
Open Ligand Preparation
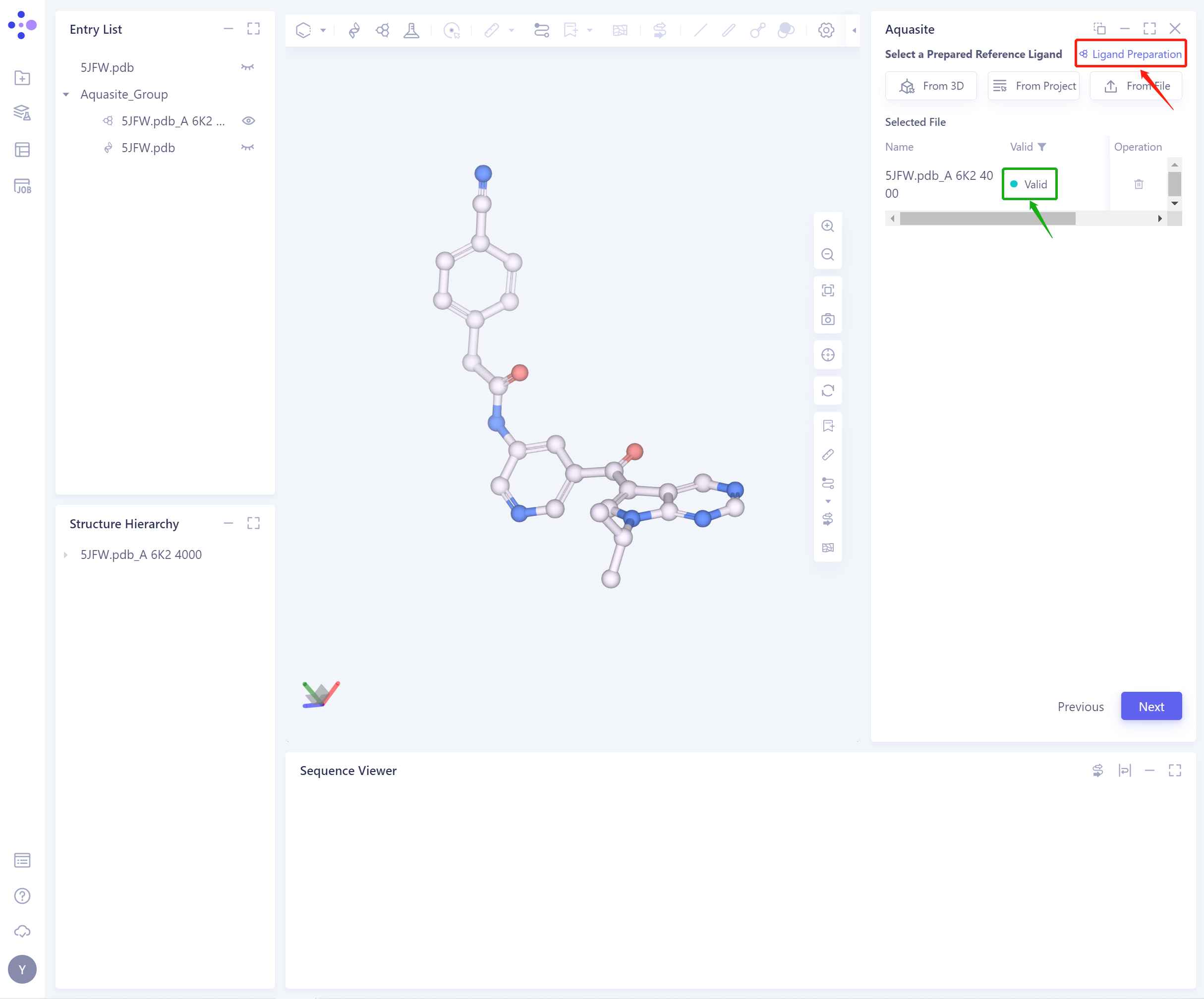click(x=1130, y=54)
